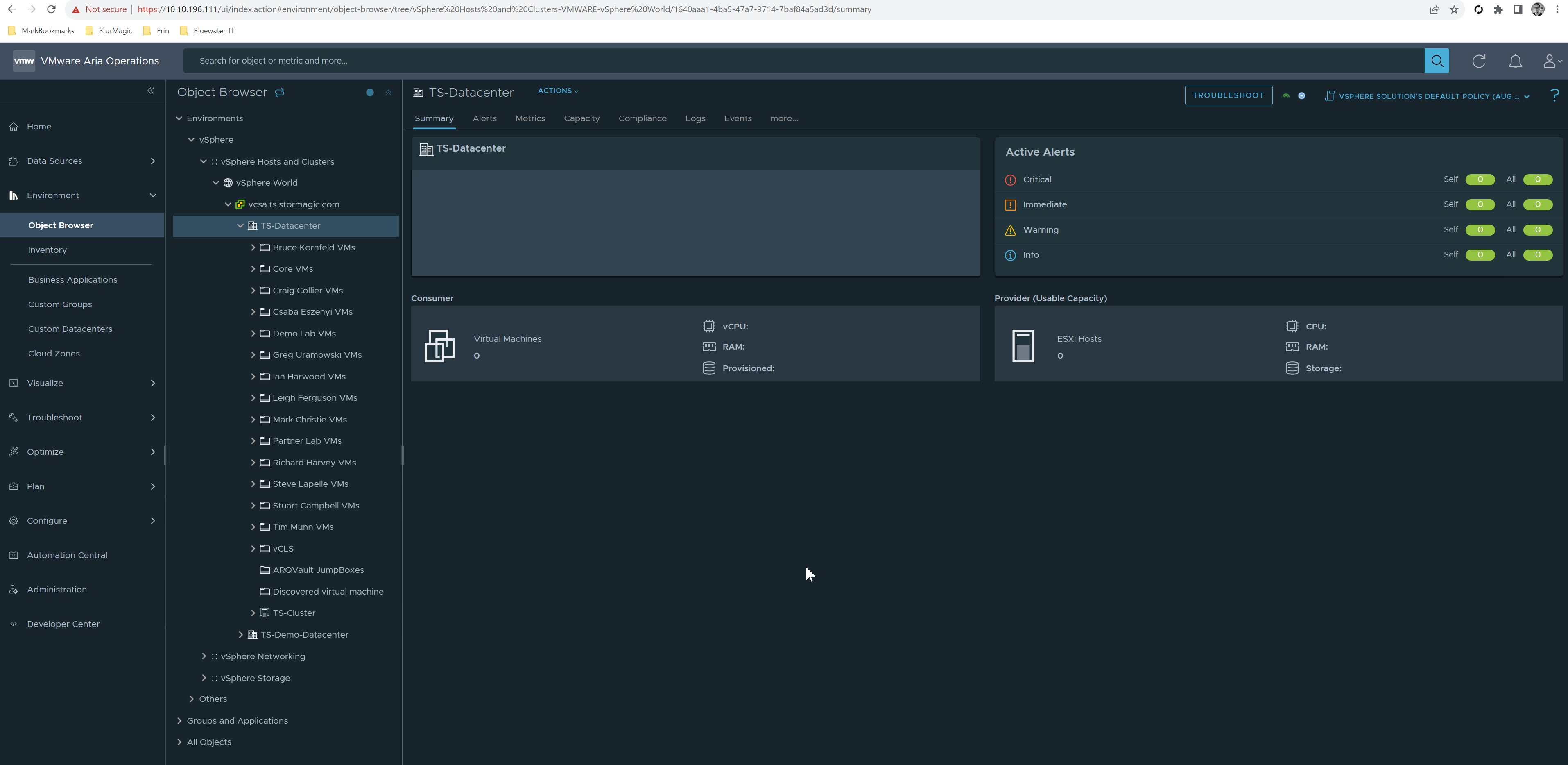Click the Info Self count badge
Image resolution: width=1568 pixels, height=765 pixels.
point(1480,255)
